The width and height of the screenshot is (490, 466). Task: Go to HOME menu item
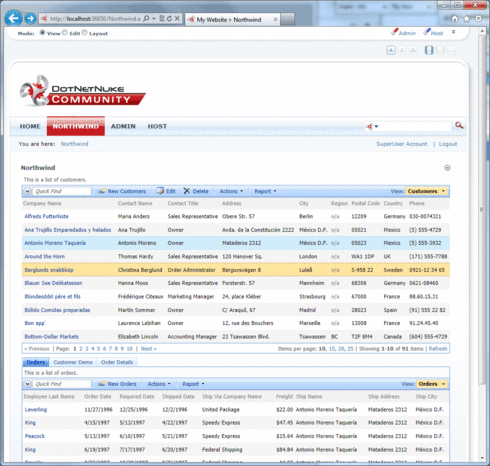(30, 126)
